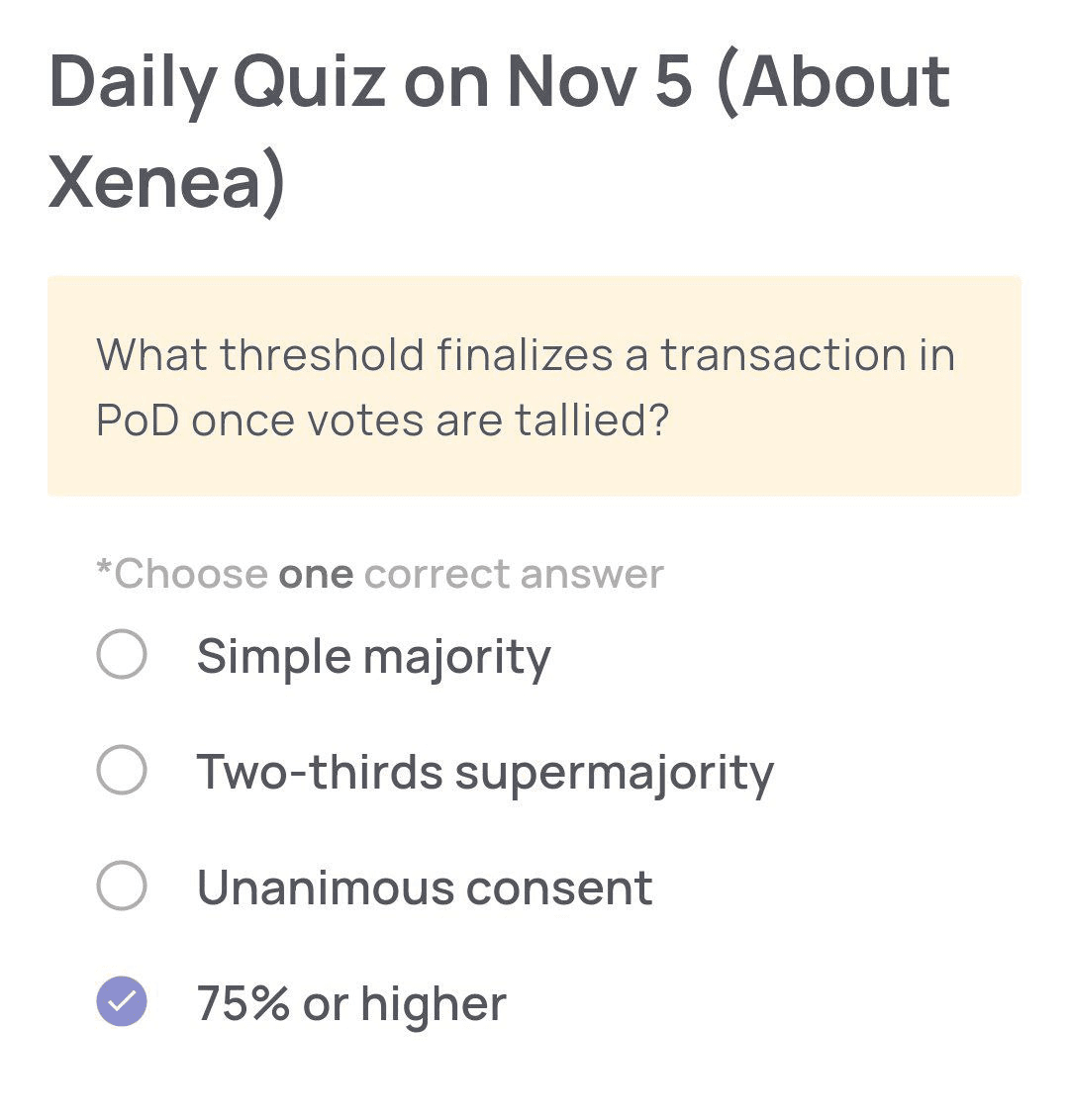Click the word "tallied?" in the question
The image size is (1069, 1120).
pos(592,420)
